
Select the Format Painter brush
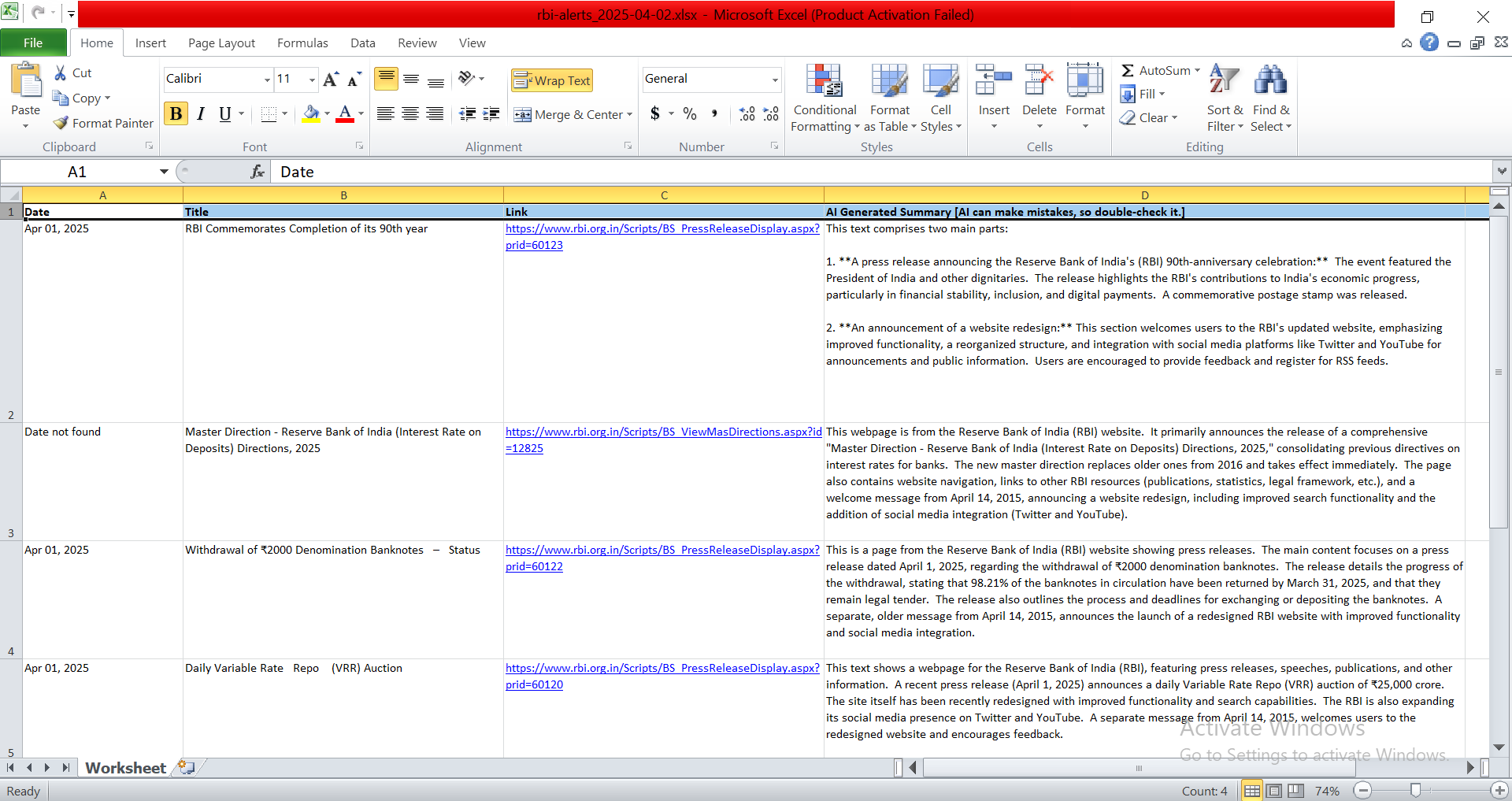(x=61, y=123)
